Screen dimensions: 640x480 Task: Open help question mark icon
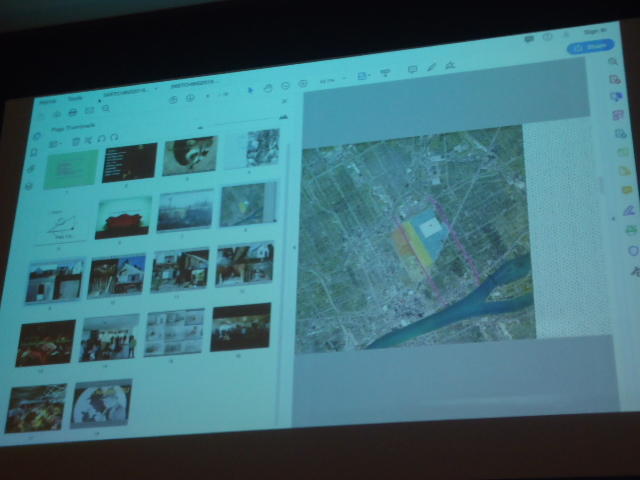[547, 37]
